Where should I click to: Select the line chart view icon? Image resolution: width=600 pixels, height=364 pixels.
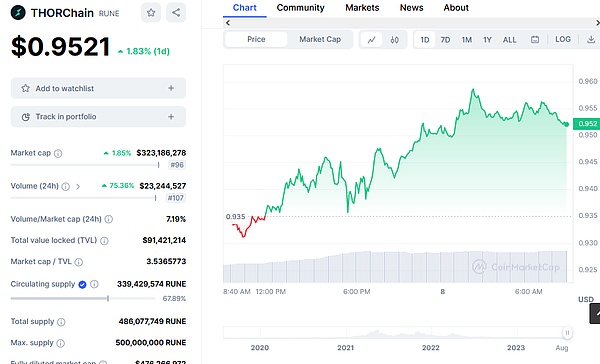pos(371,39)
